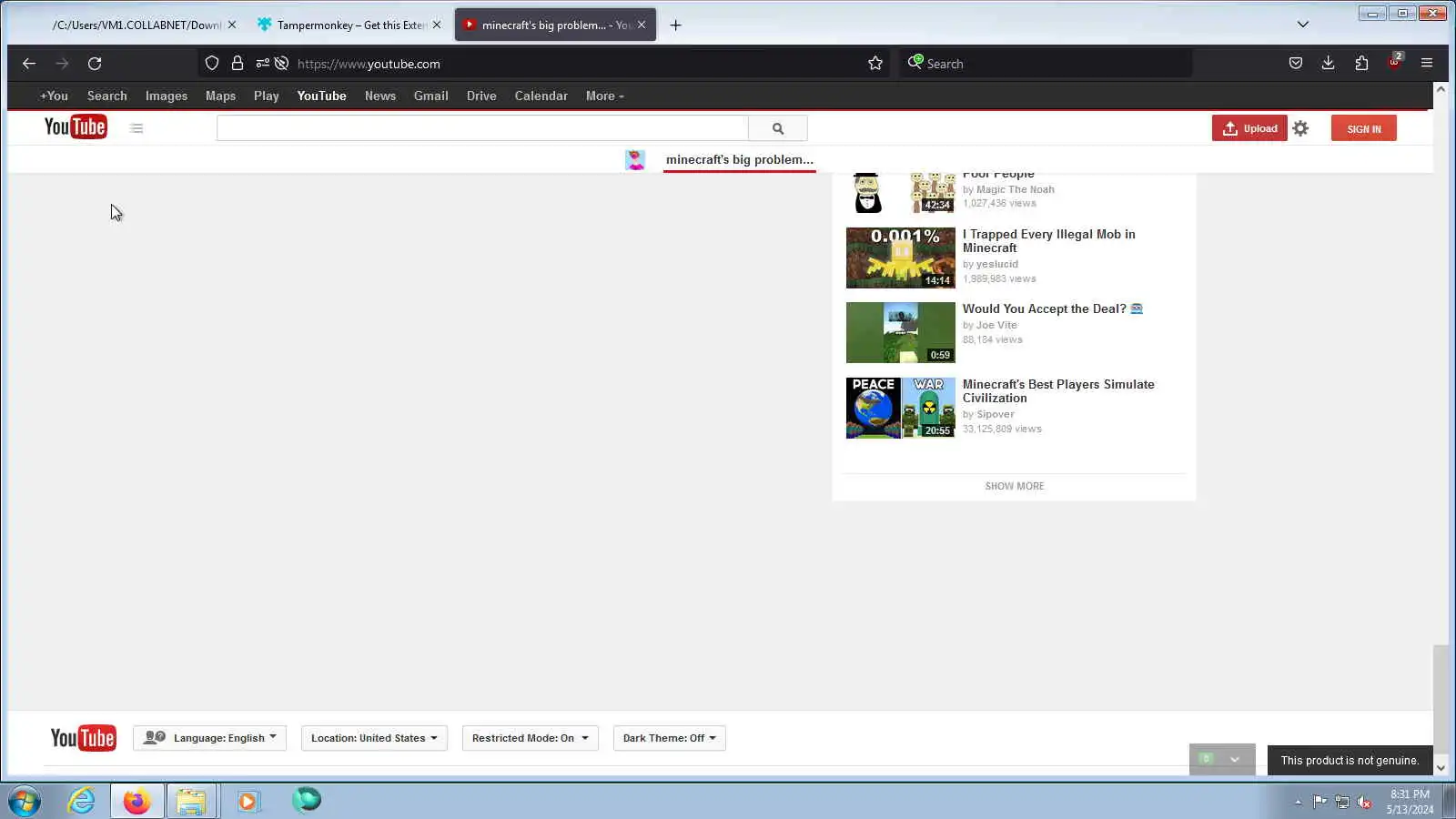Image resolution: width=1456 pixels, height=819 pixels.
Task: Open the YouTube settings gear icon
Action: 1300,128
